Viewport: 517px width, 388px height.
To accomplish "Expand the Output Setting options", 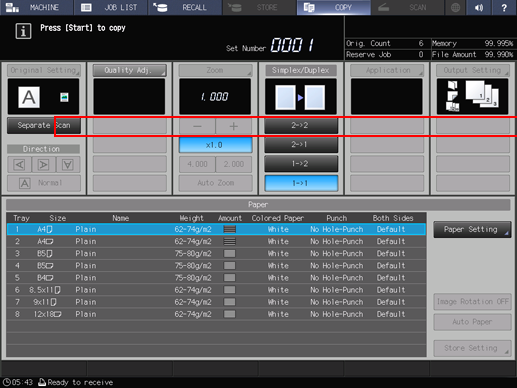I will pos(473,70).
